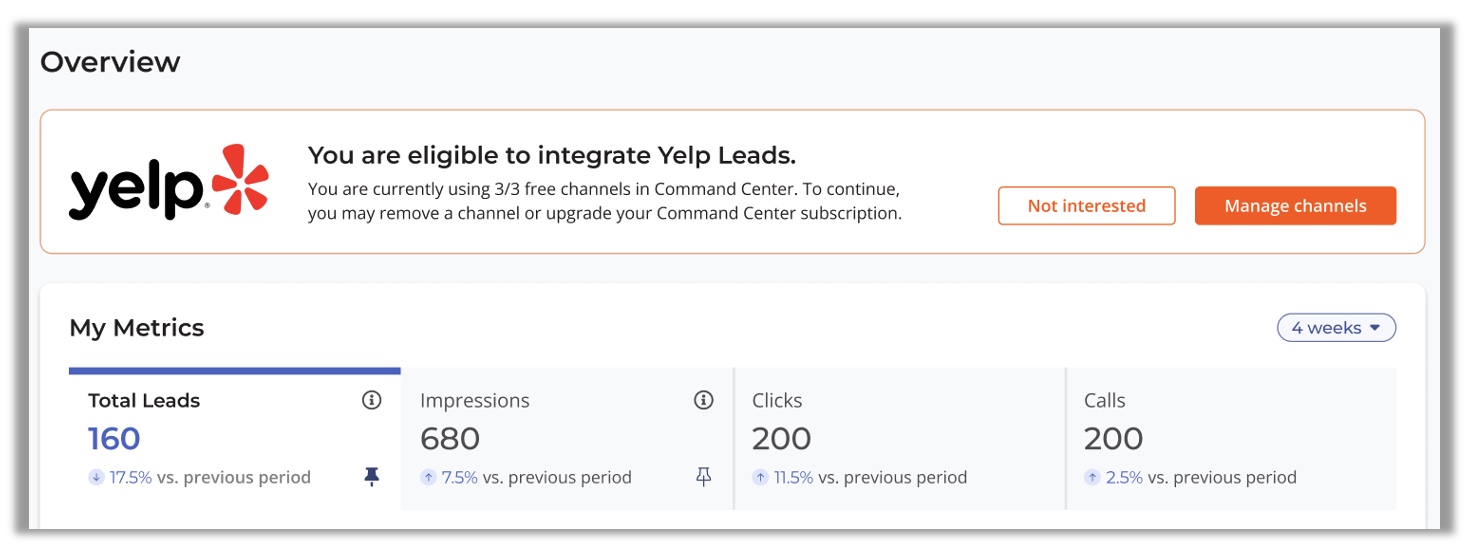Click the Yelp logo in the banner

[169, 182]
